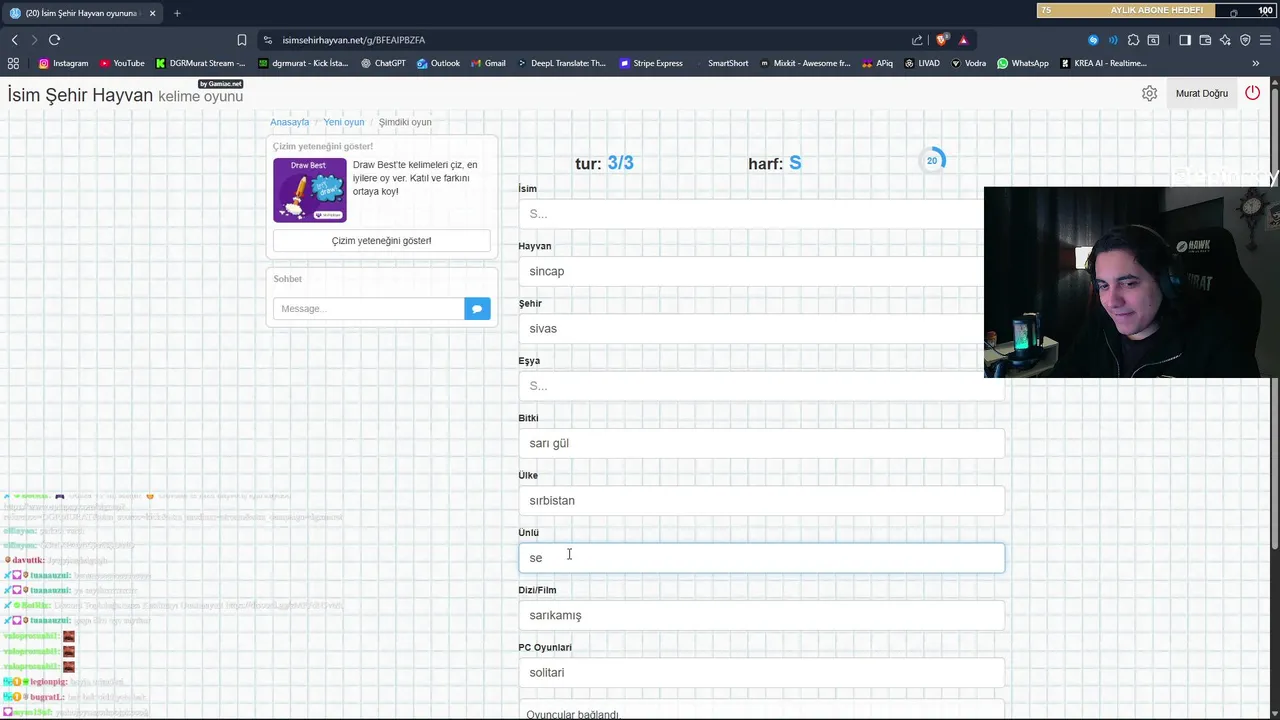Focus the Eşya input field

coord(761,386)
